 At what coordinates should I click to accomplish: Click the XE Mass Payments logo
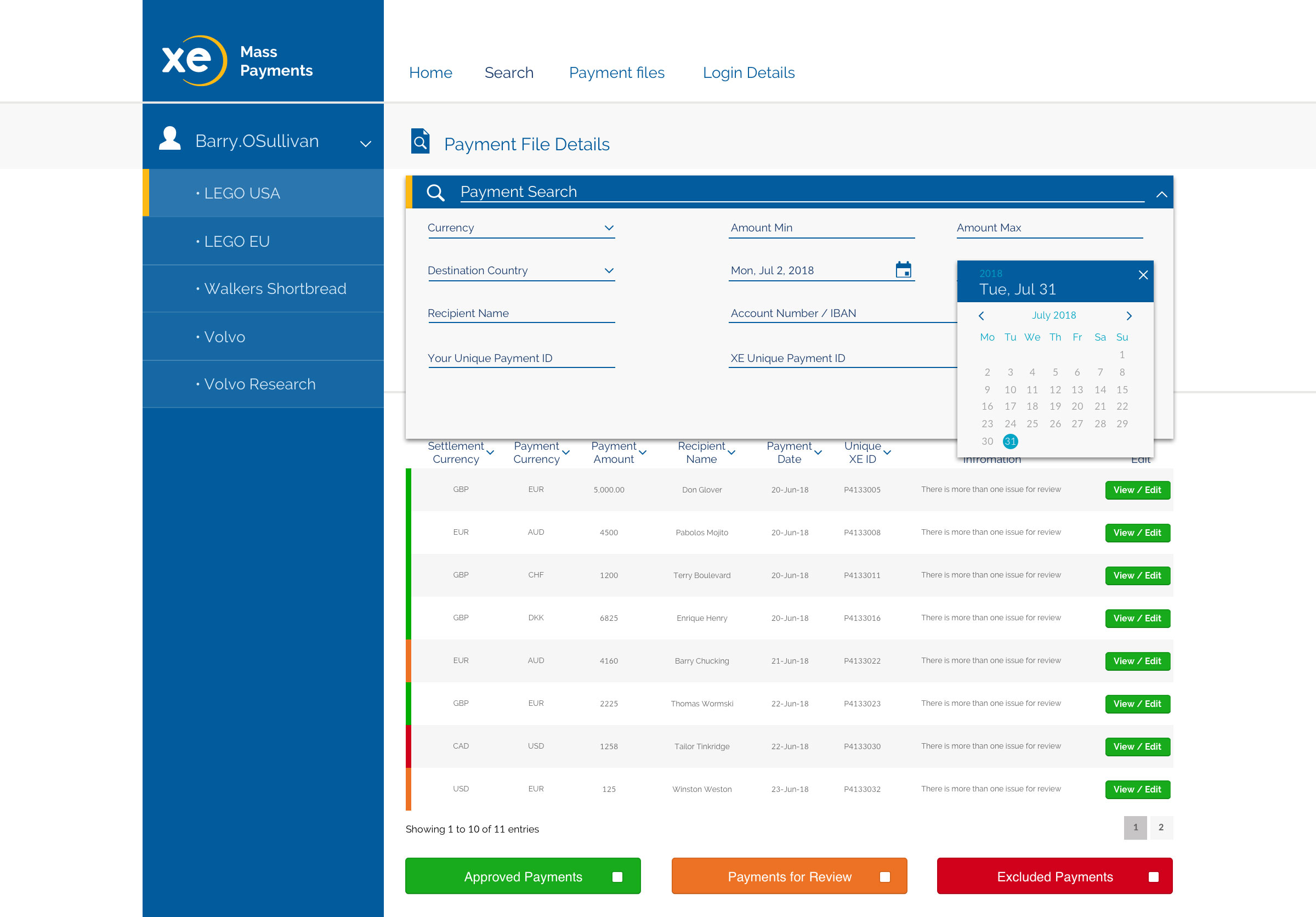tap(194, 61)
